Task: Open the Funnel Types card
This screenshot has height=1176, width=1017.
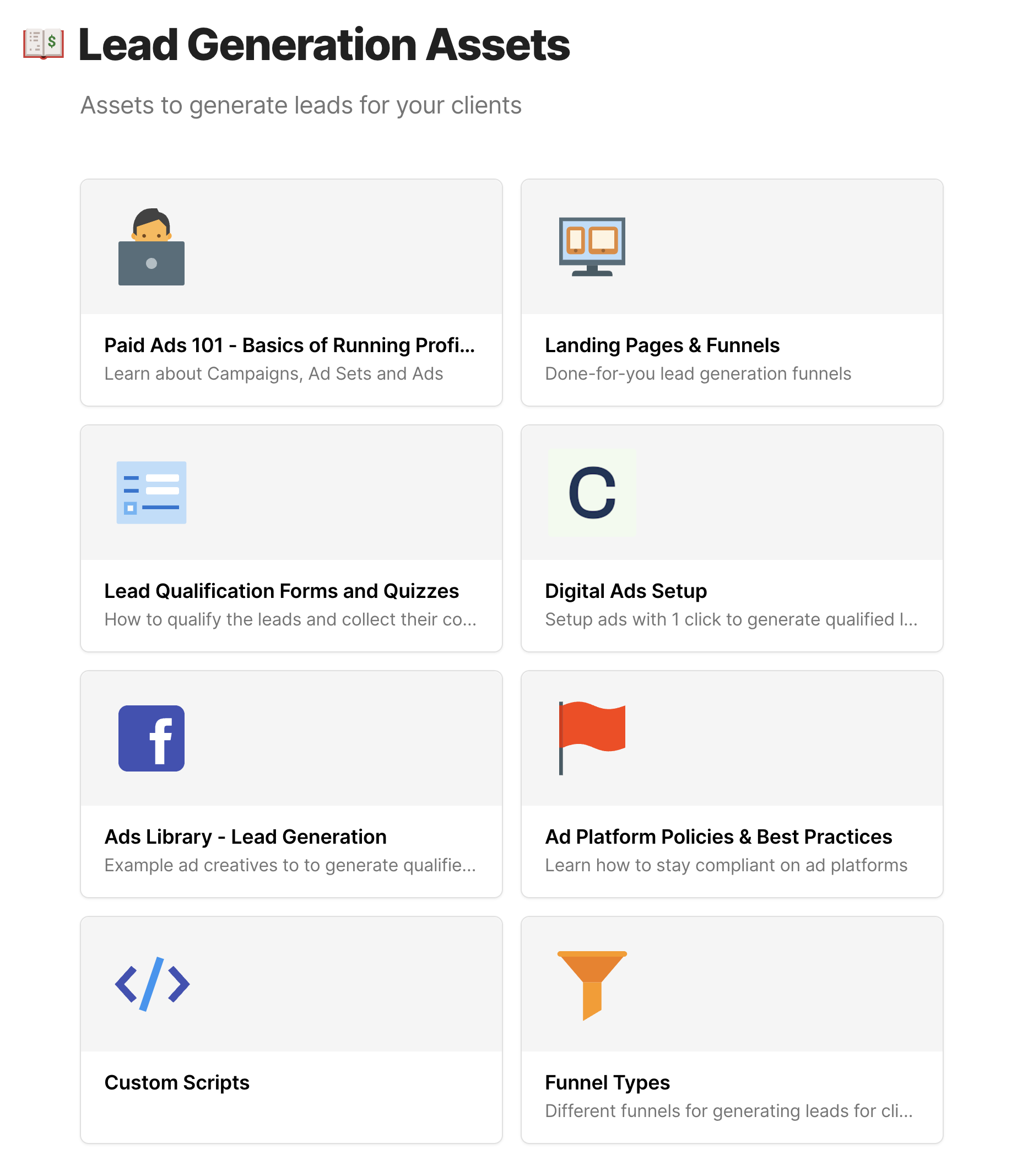Action: [x=607, y=1082]
